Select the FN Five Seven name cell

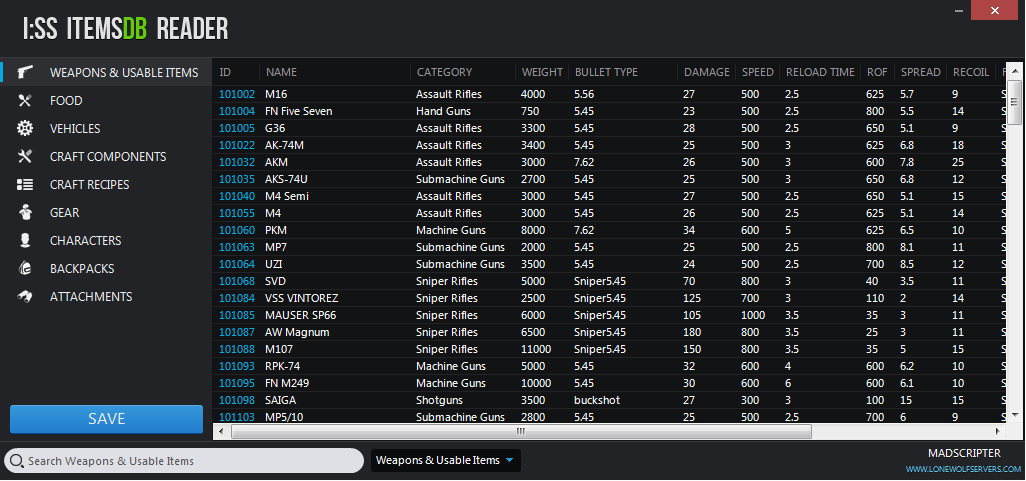click(298, 111)
